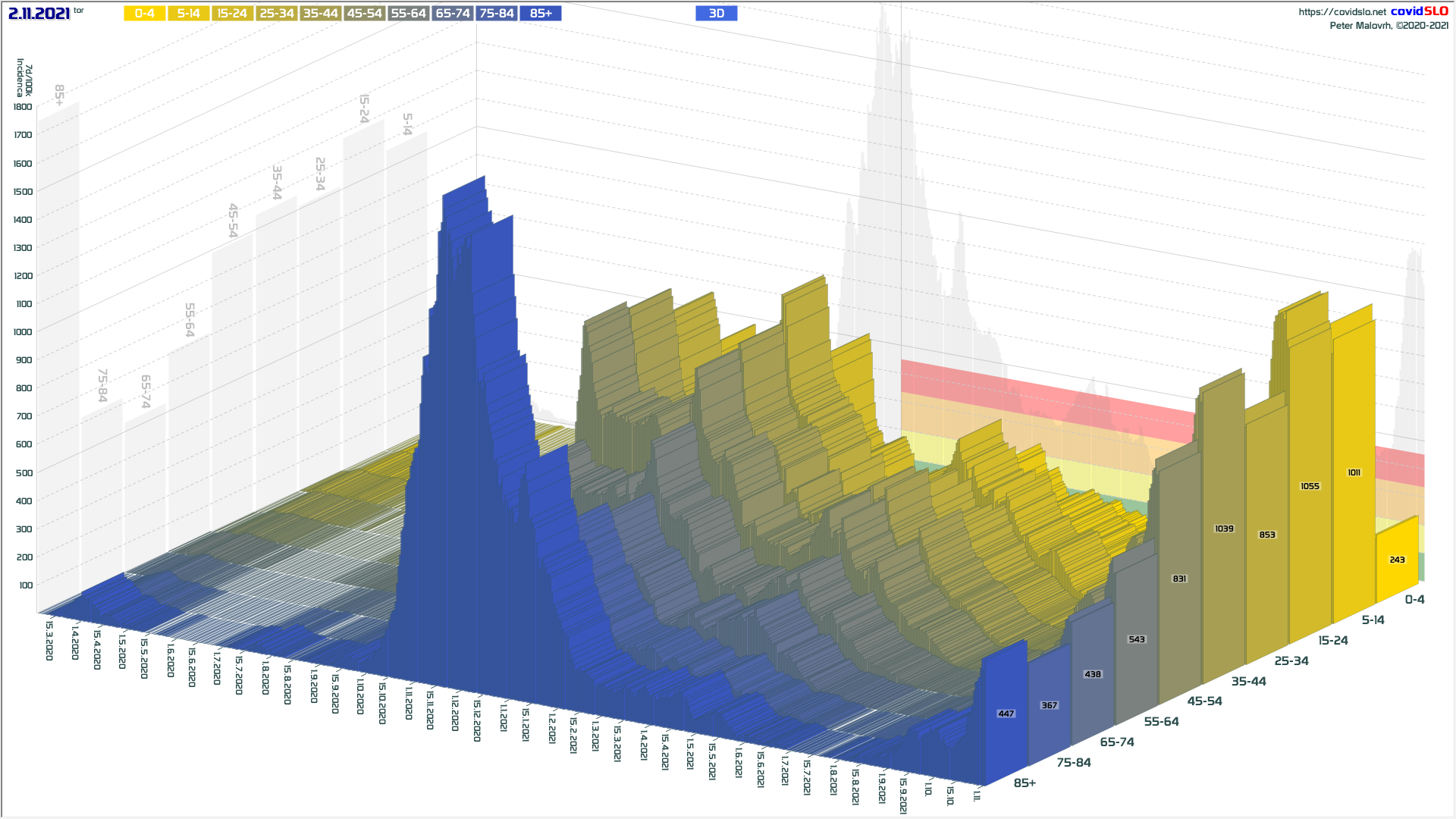Toggle the 0-4 age group button
The width and height of the screenshot is (1456, 819).
[x=144, y=14]
